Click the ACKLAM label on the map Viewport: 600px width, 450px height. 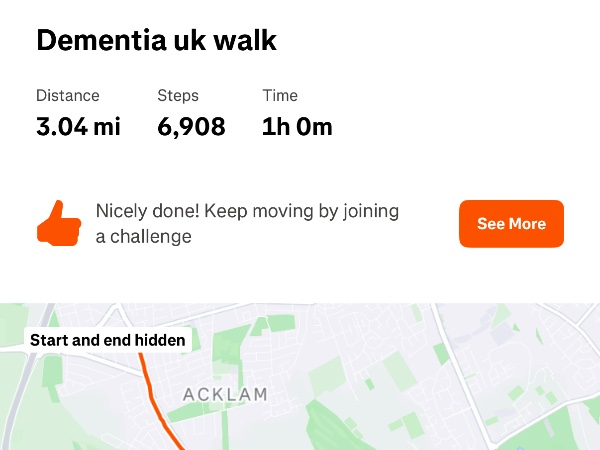point(225,395)
